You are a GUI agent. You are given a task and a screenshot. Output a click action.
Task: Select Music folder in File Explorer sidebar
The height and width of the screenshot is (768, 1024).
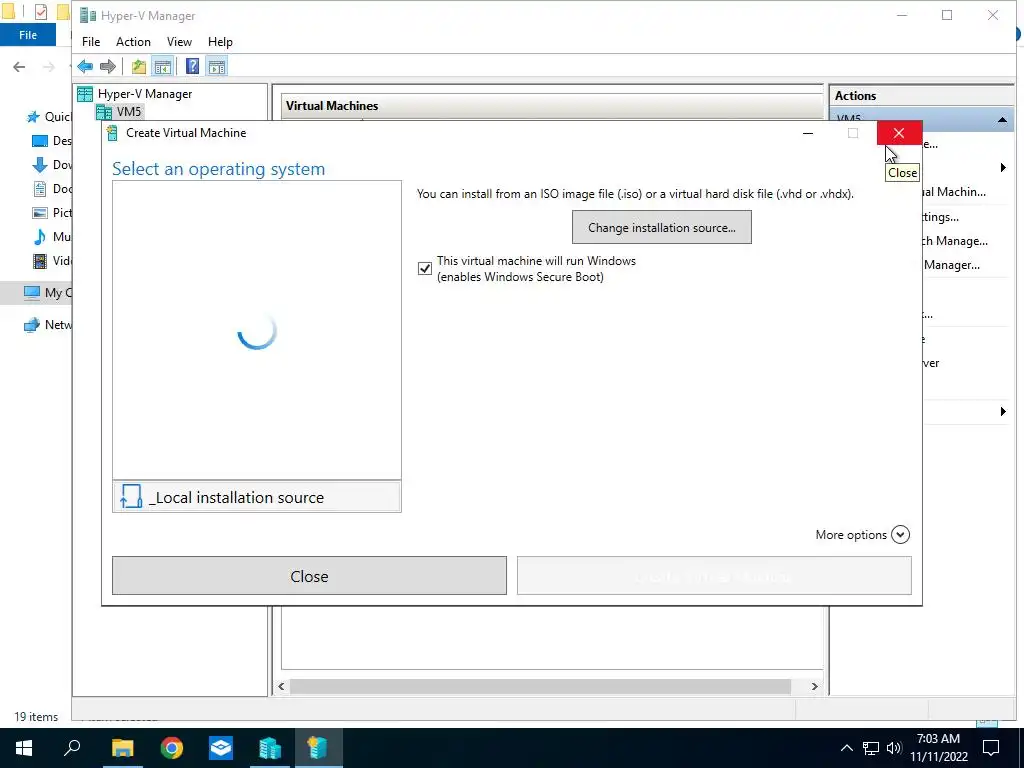click(52, 236)
